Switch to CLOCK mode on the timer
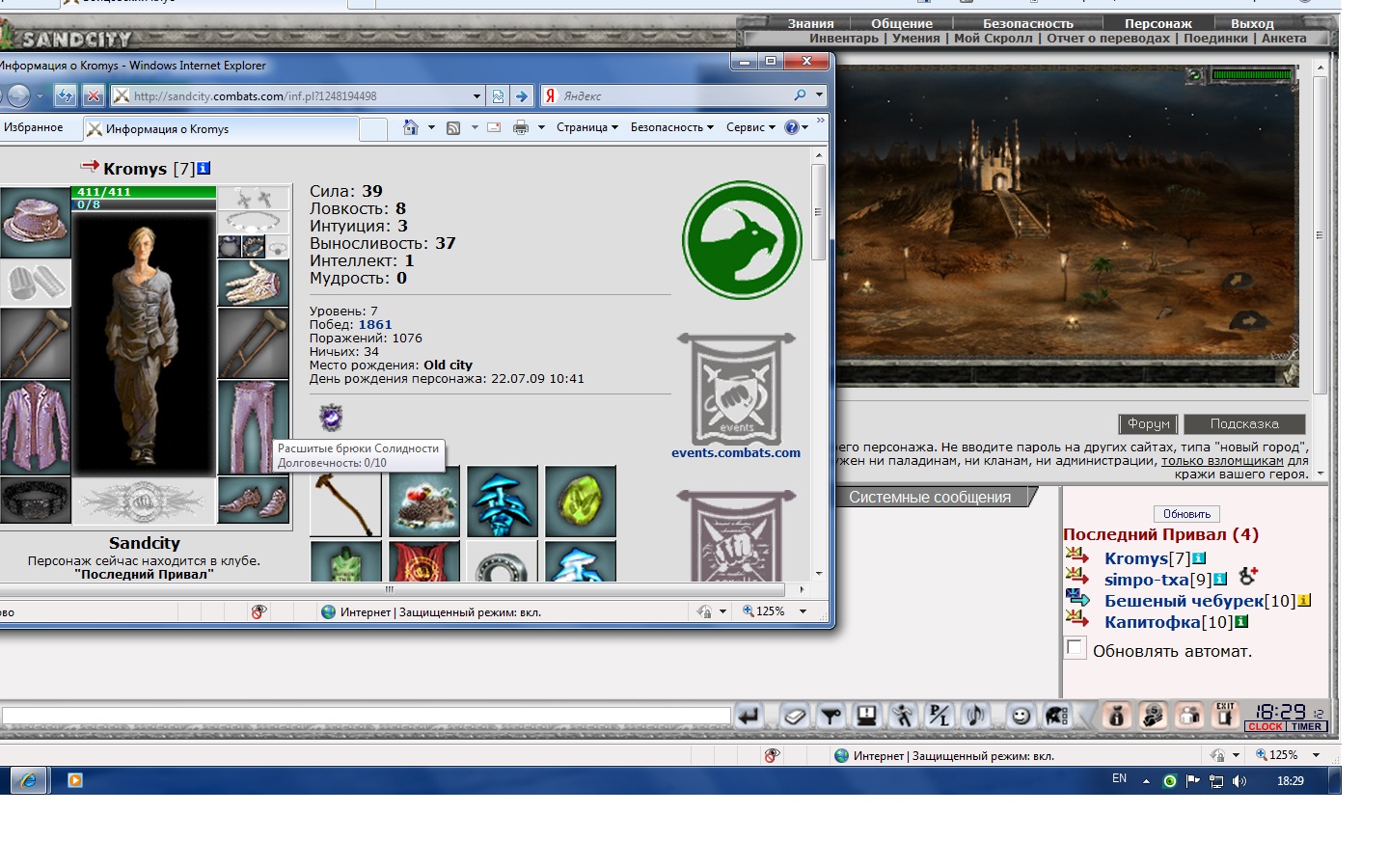Screen dimensions: 1389x868 point(1265,726)
